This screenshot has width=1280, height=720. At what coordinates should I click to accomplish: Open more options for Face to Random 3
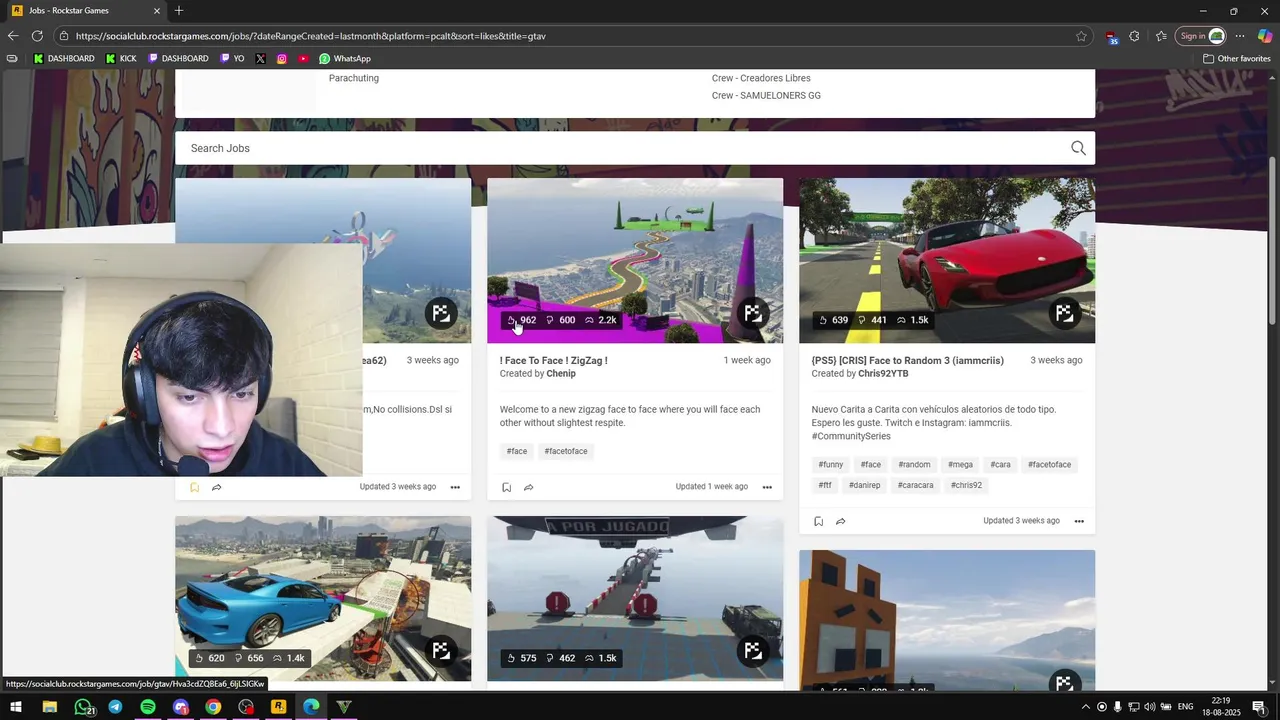tap(1079, 521)
